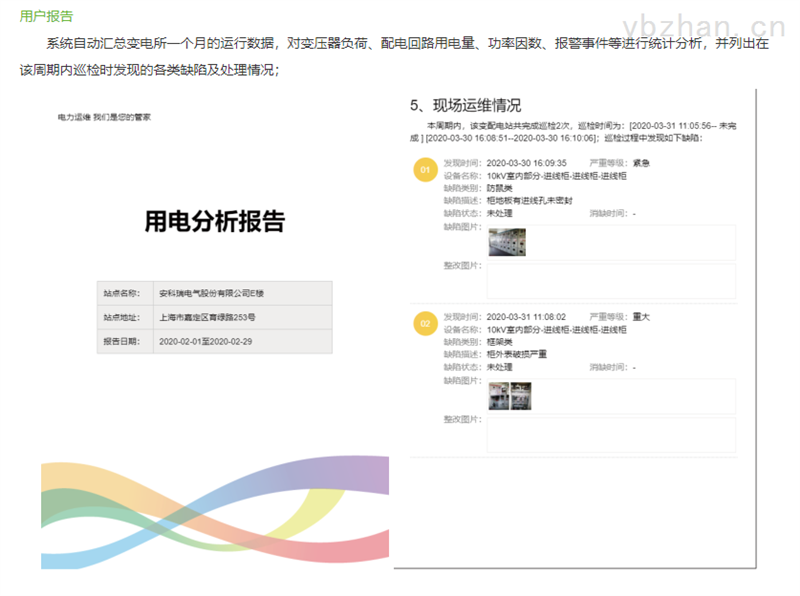800x596 pixels.
Task: Open the first defect photo under record 02
Action: click(497, 396)
